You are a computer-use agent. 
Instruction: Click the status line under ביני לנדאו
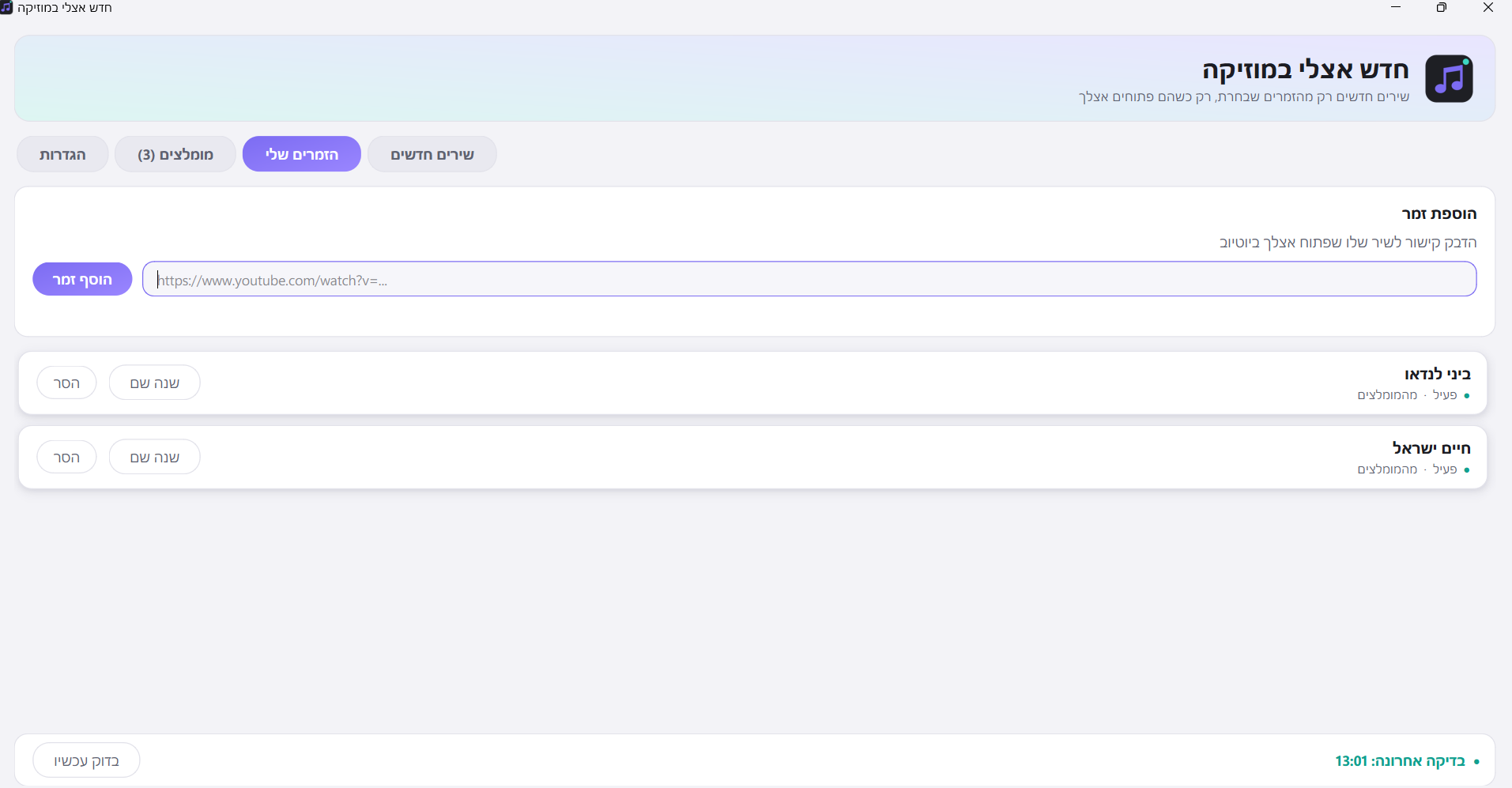tap(1413, 395)
